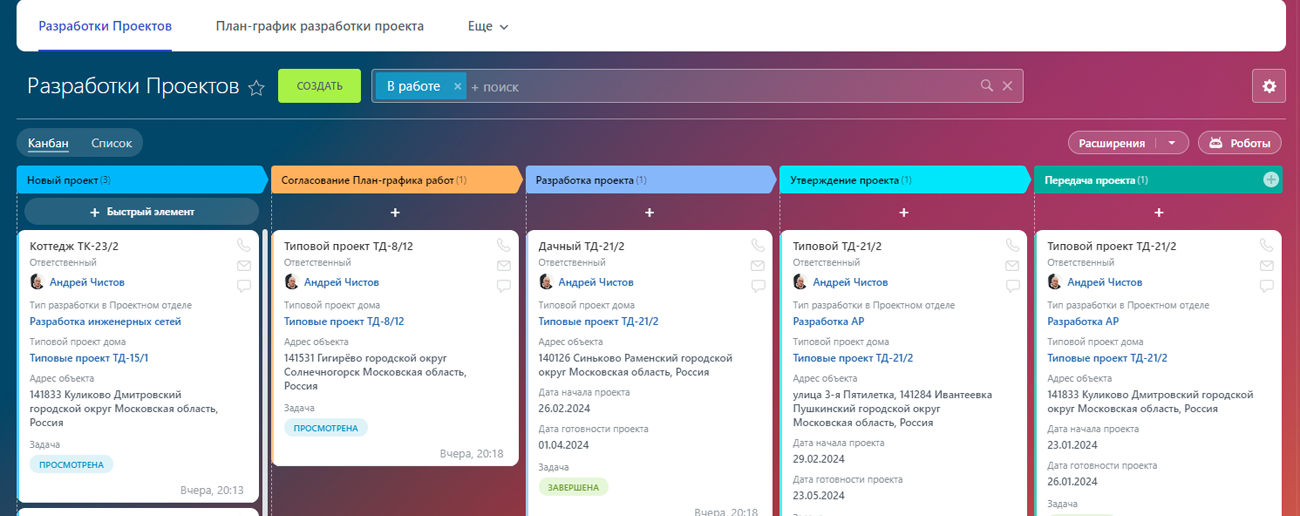Screen dimensions: 1300x516
Task: Click the magnifier search icon in filter bar
Action: 986,86
